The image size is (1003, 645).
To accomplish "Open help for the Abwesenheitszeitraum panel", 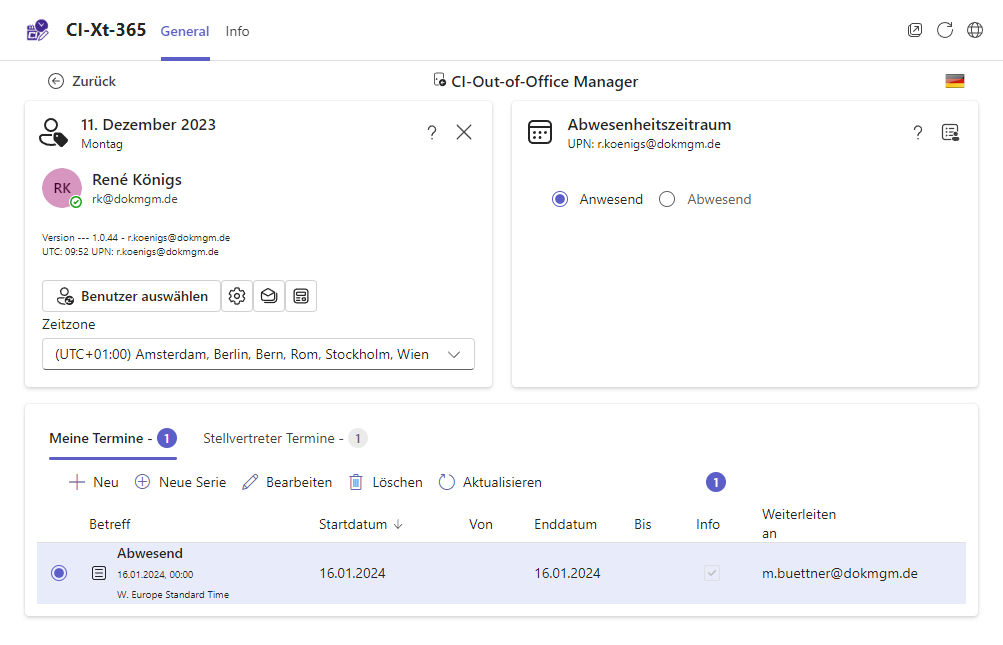I will [918, 133].
